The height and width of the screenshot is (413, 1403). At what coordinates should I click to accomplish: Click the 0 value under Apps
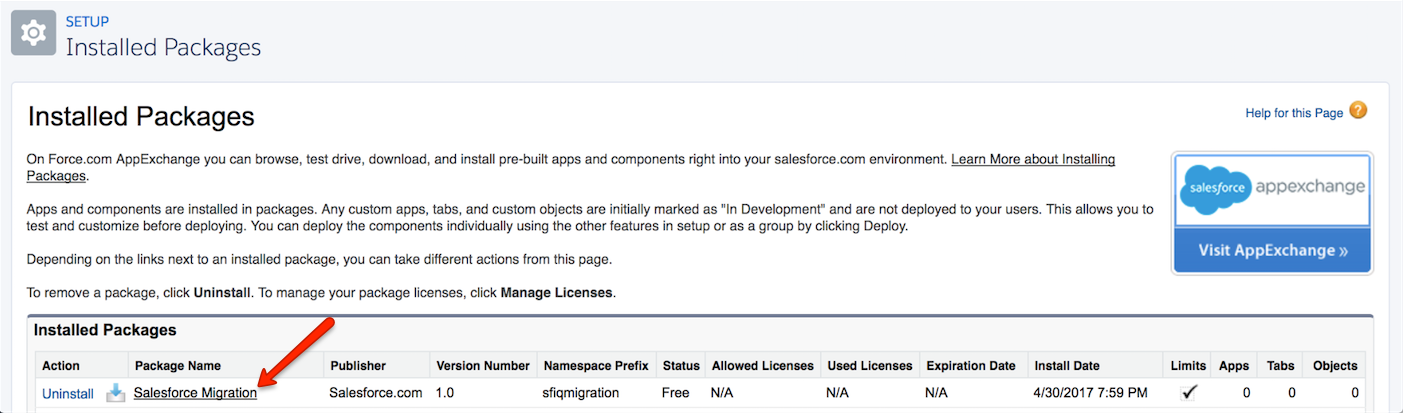pyautogui.click(x=1246, y=393)
